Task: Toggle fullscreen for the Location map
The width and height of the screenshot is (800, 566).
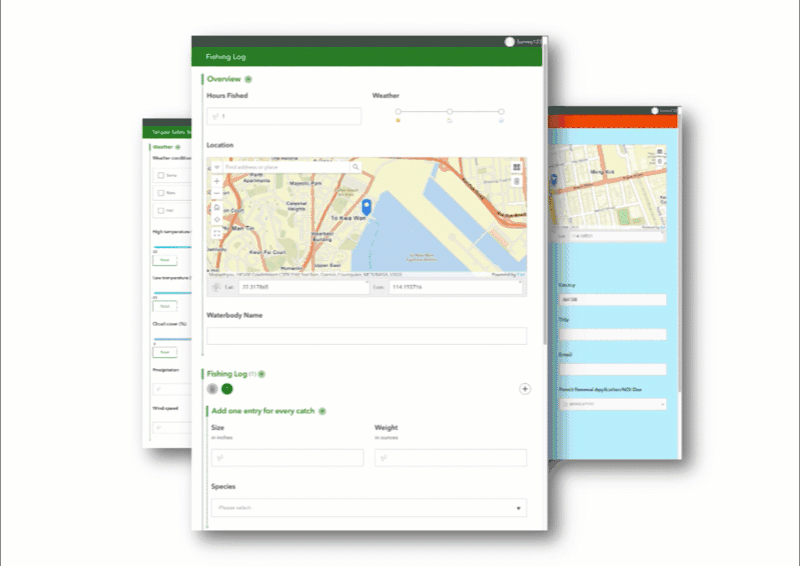Action: [217, 233]
